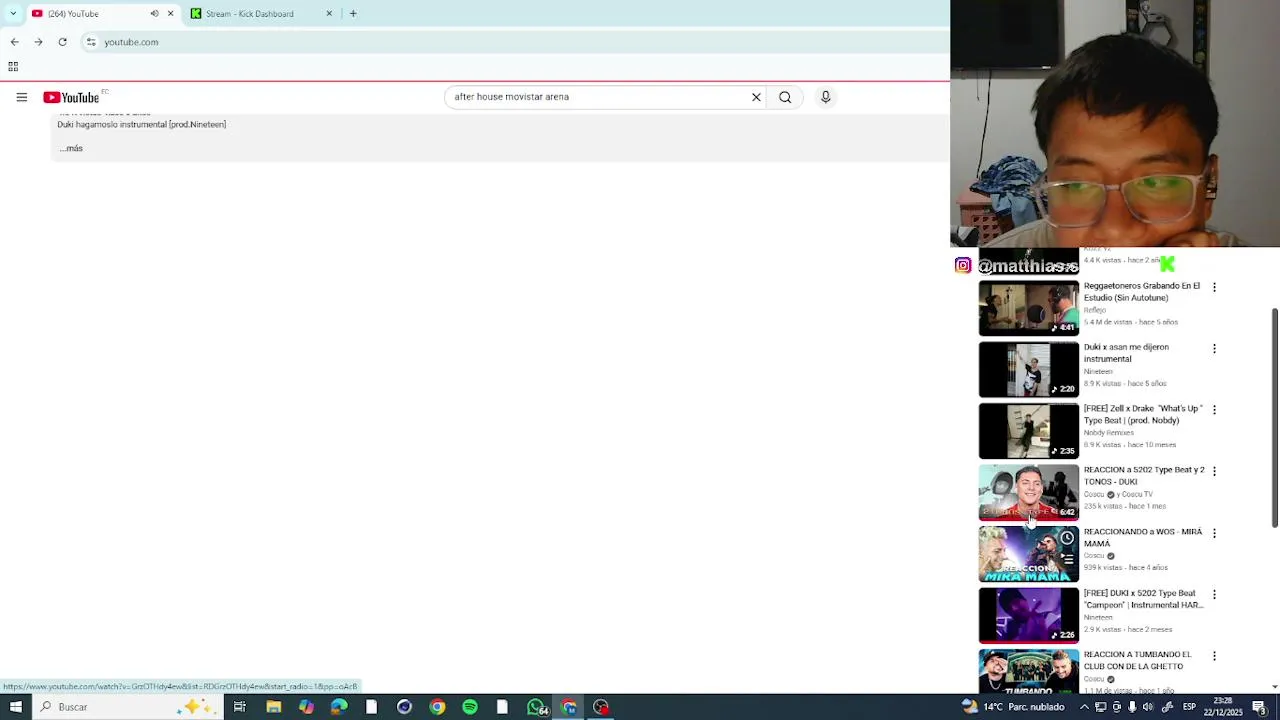Play the Campeon type beat thumbnail
Viewport: 1280px width, 720px height.
pyautogui.click(x=1028, y=615)
